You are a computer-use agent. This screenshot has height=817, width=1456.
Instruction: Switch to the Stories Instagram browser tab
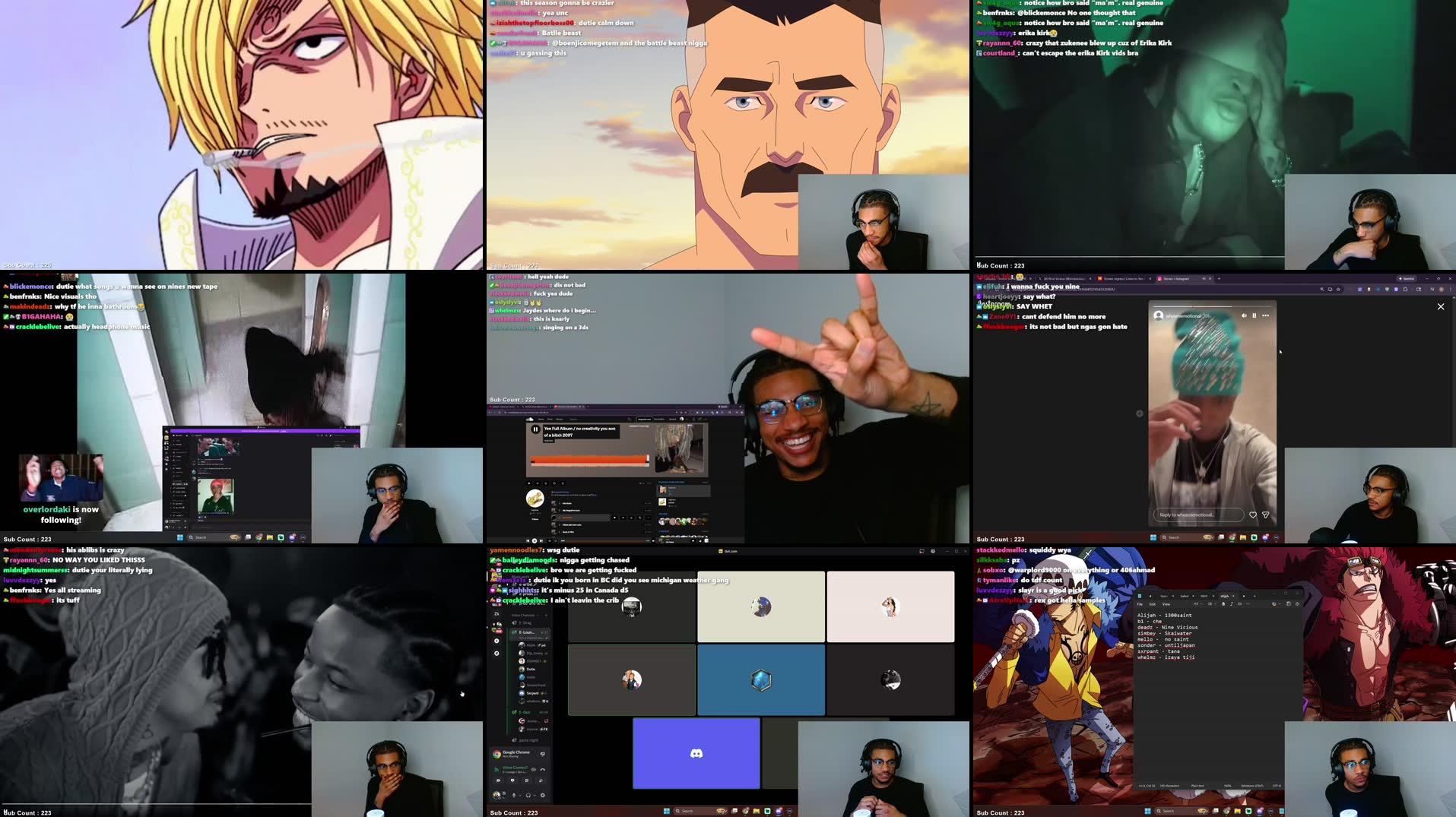(x=1175, y=279)
